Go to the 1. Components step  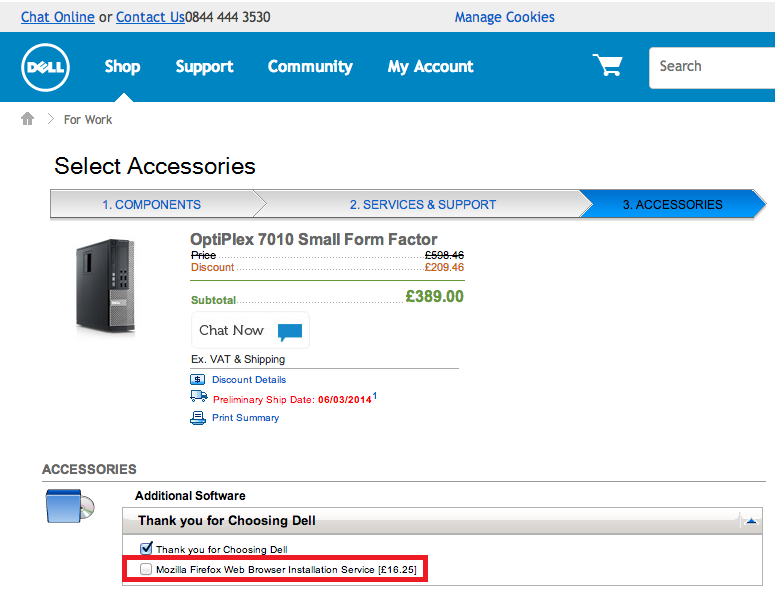151,204
